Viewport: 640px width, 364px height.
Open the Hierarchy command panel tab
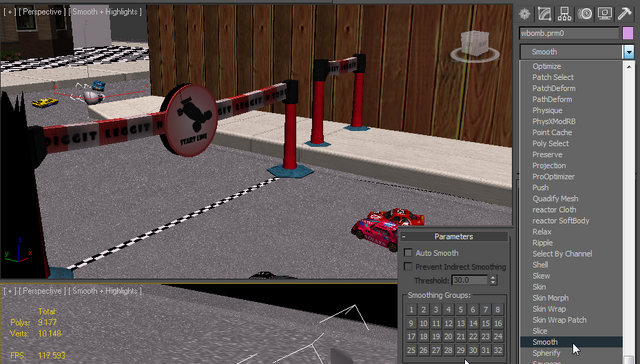564,14
